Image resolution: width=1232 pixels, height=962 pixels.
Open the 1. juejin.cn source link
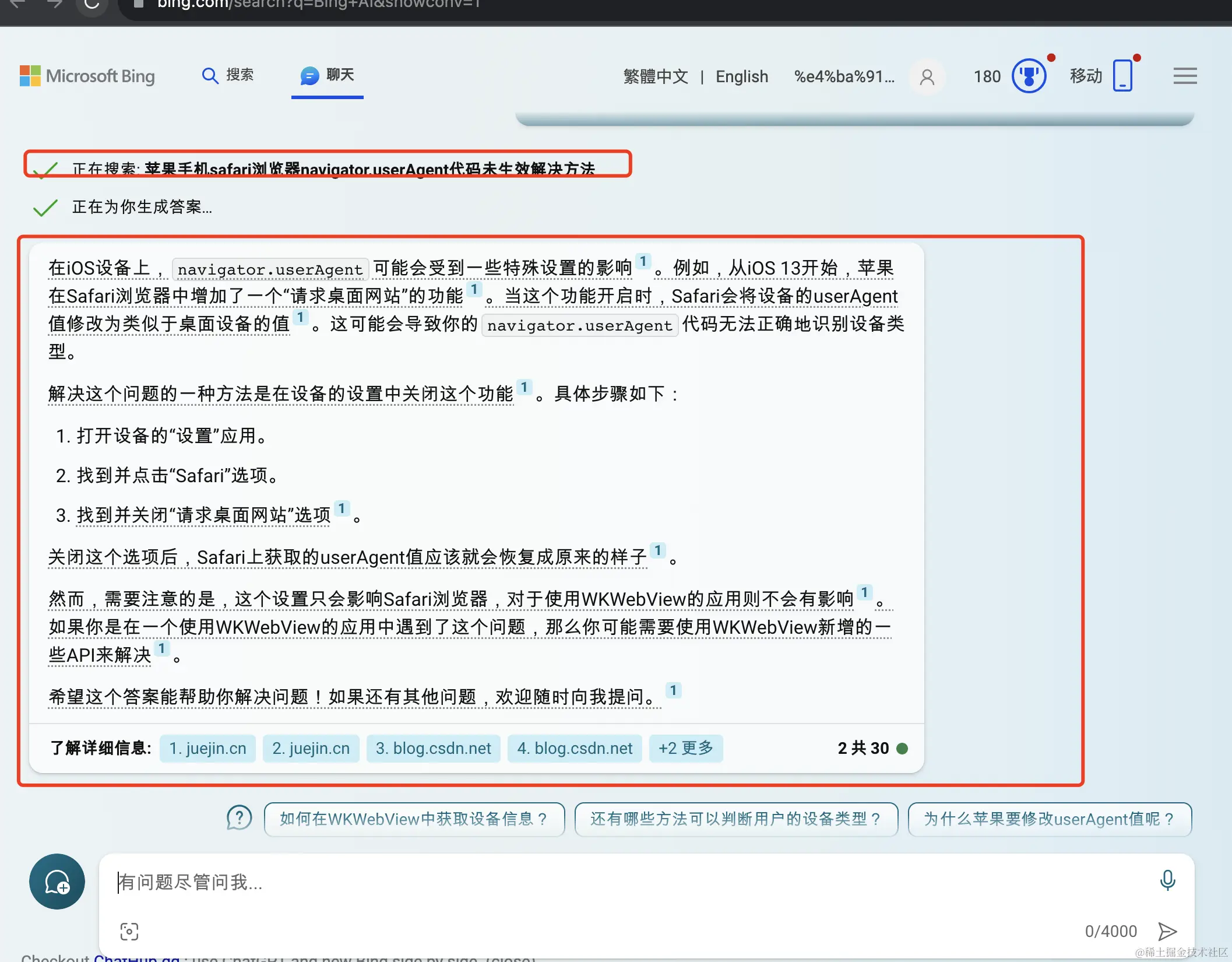(x=207, y=748)
